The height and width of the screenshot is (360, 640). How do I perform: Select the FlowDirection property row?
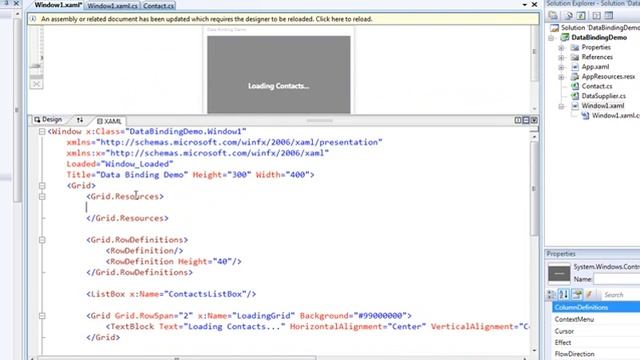(x=596, y=354)
